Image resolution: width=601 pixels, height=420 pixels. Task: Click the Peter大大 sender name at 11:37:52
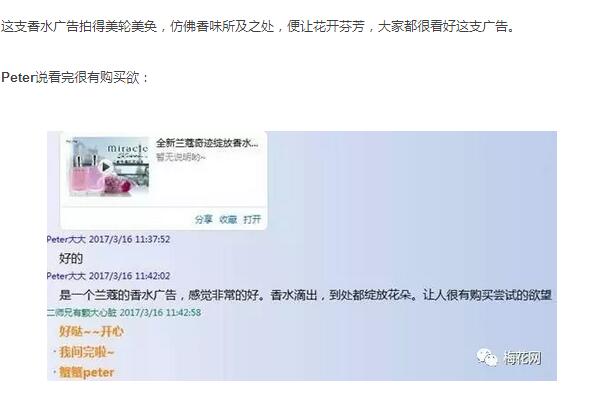click(x=66, y=240)
